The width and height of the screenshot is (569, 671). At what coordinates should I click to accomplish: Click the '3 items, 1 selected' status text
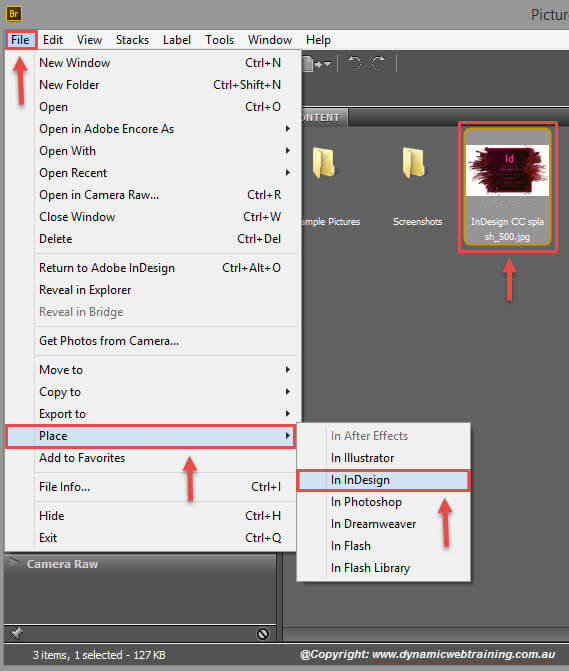(x=99, y=655)
